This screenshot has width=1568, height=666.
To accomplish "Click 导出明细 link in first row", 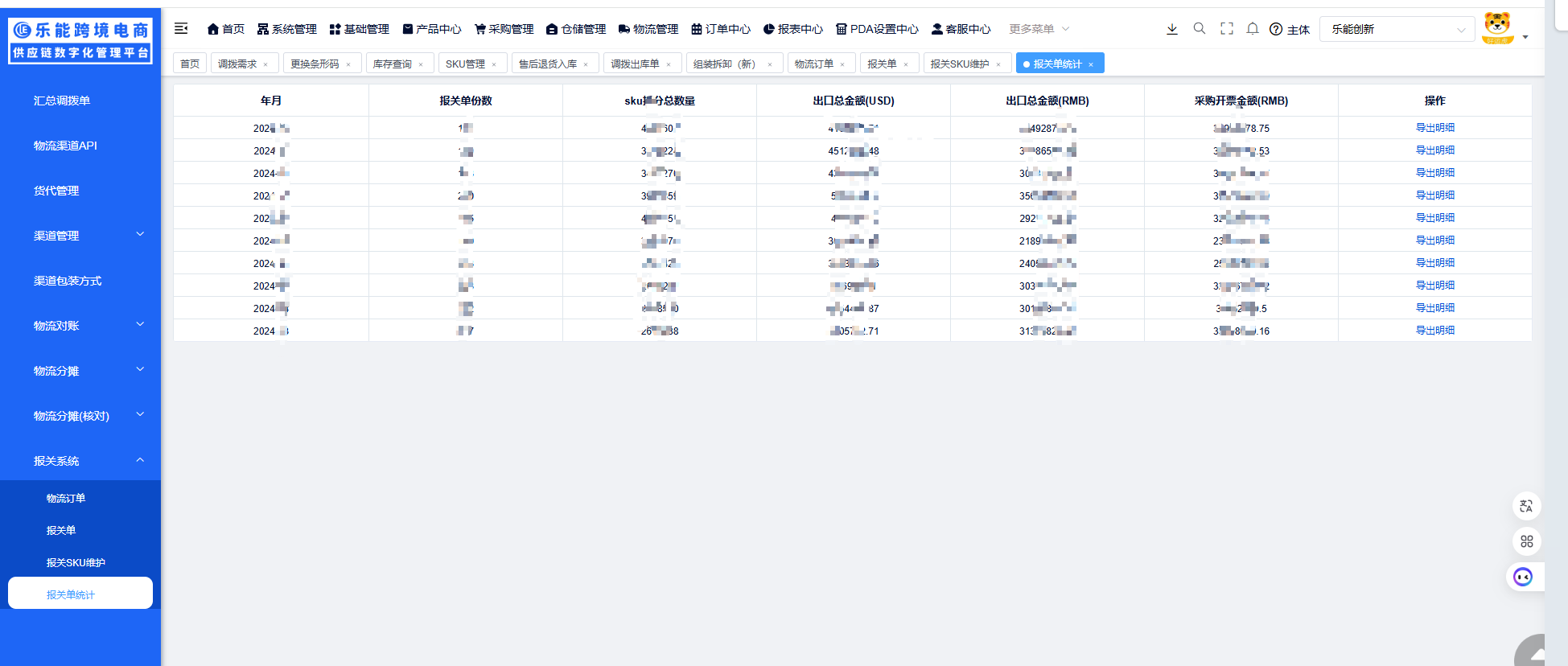I will (1434, 128).
